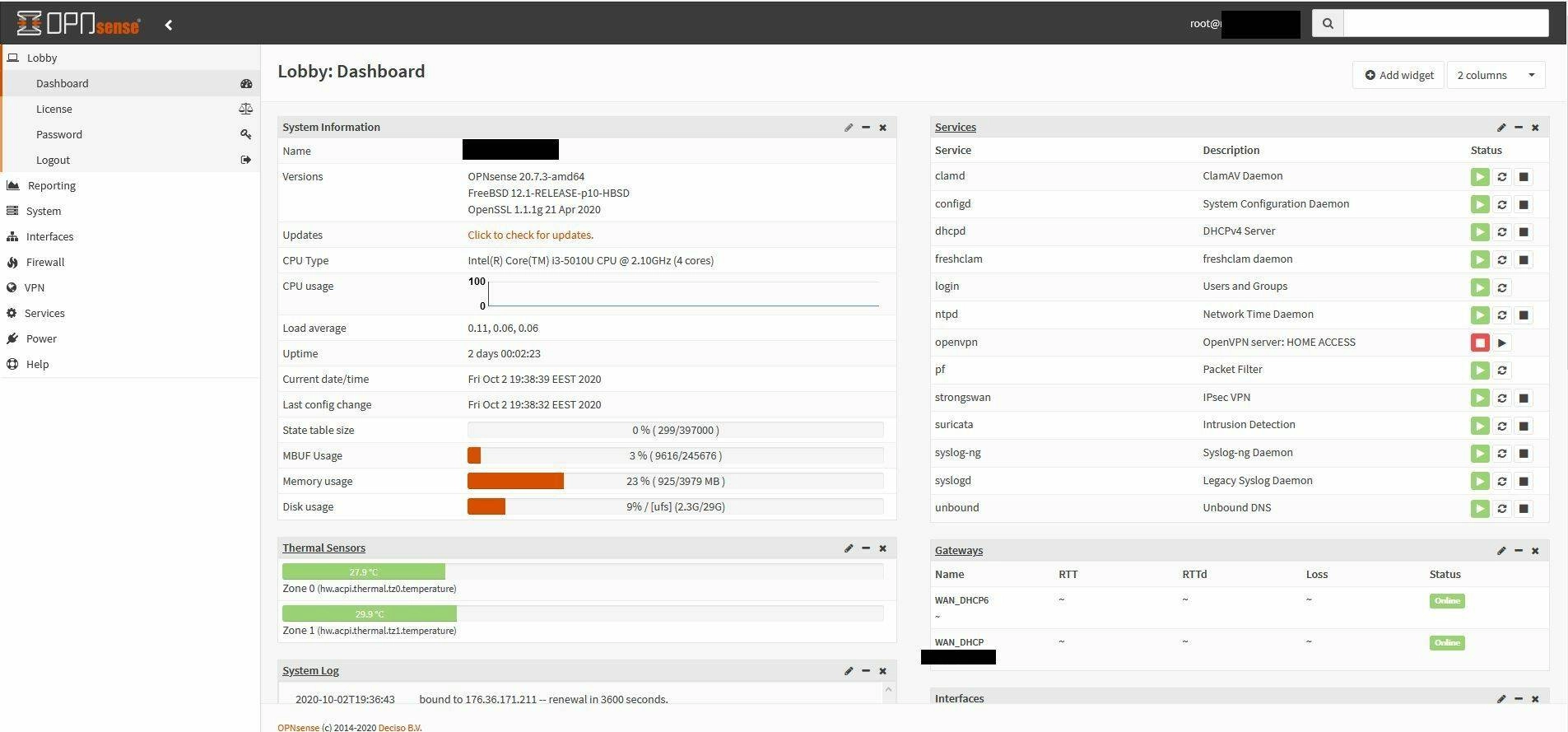This screenshot has width=1568, height=732.
Task: Open Dashboard in the Lobby menu
Action: tap(130, 83)
